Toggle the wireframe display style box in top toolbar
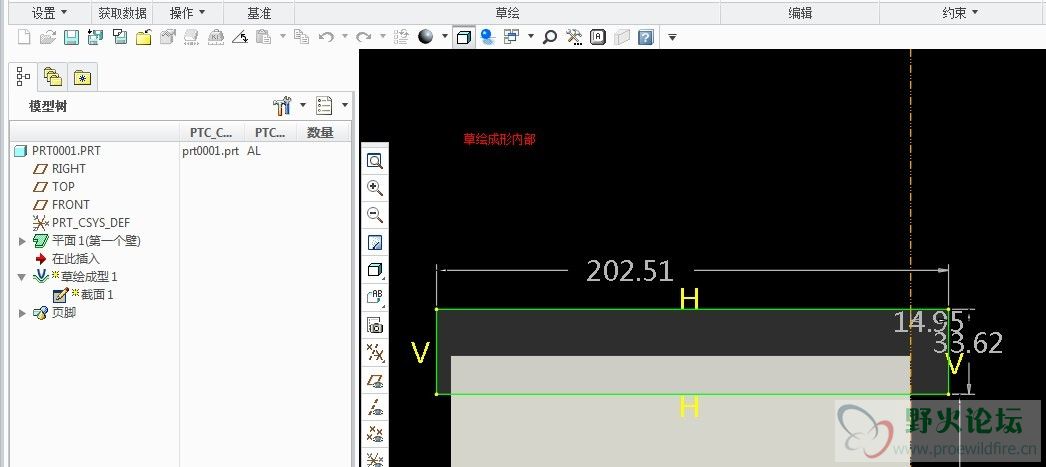Image resolution: width=1046 pixels, height=467 pixels. pyautogui.click(x=463, y=37)
